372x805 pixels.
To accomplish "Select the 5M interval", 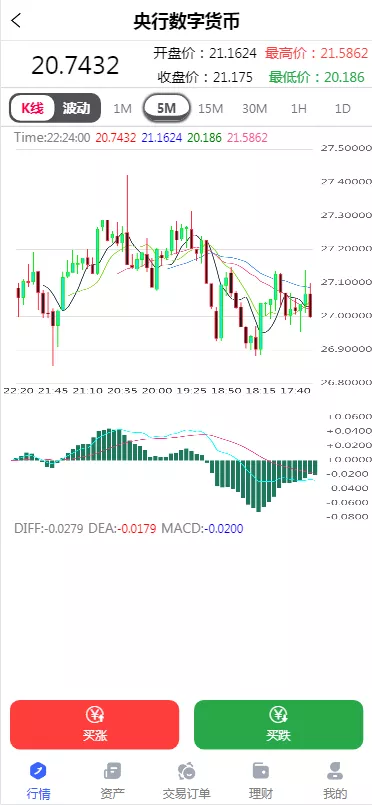I will (167, 108).
